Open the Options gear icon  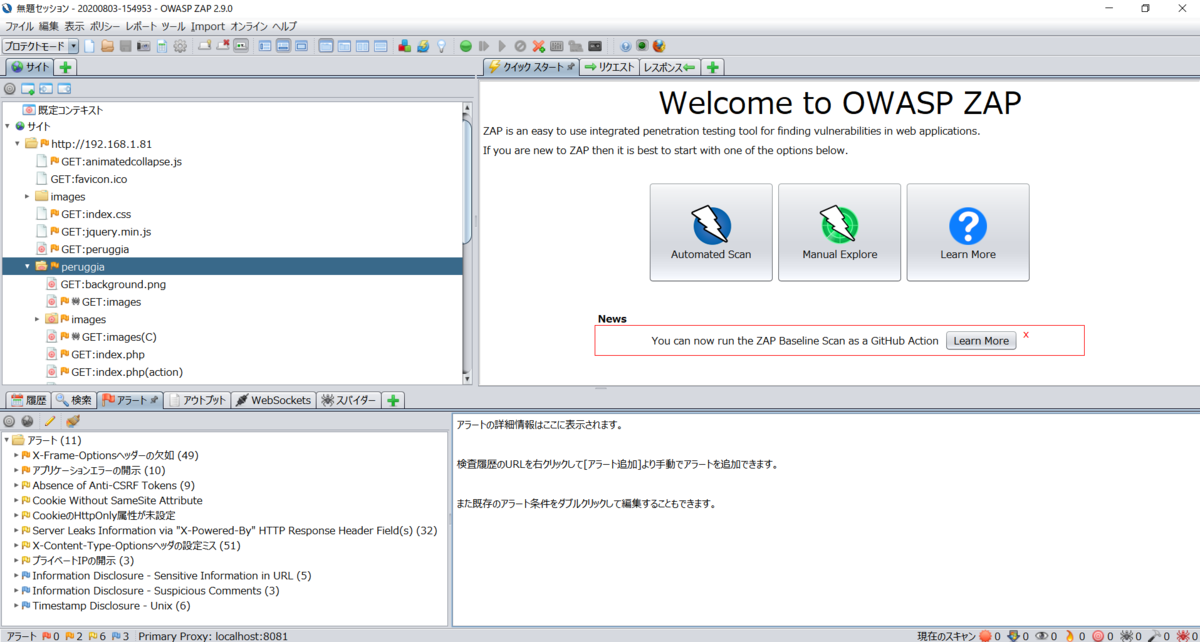tap(180, 46)
